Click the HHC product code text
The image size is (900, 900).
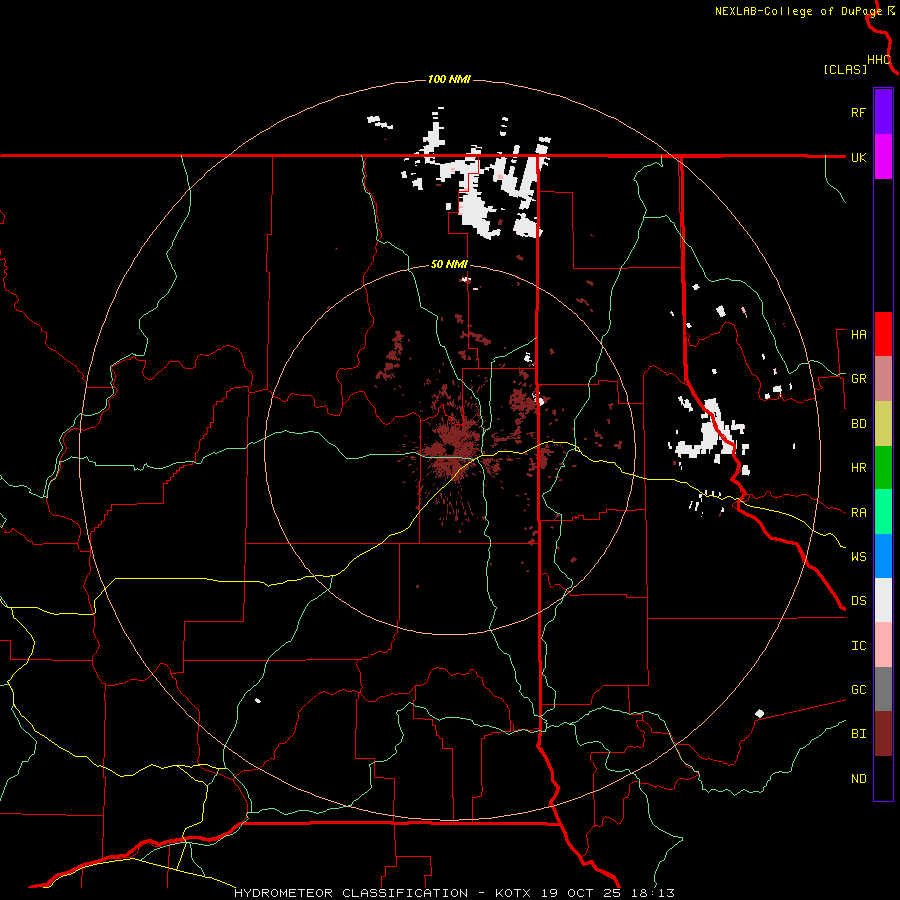879,60
